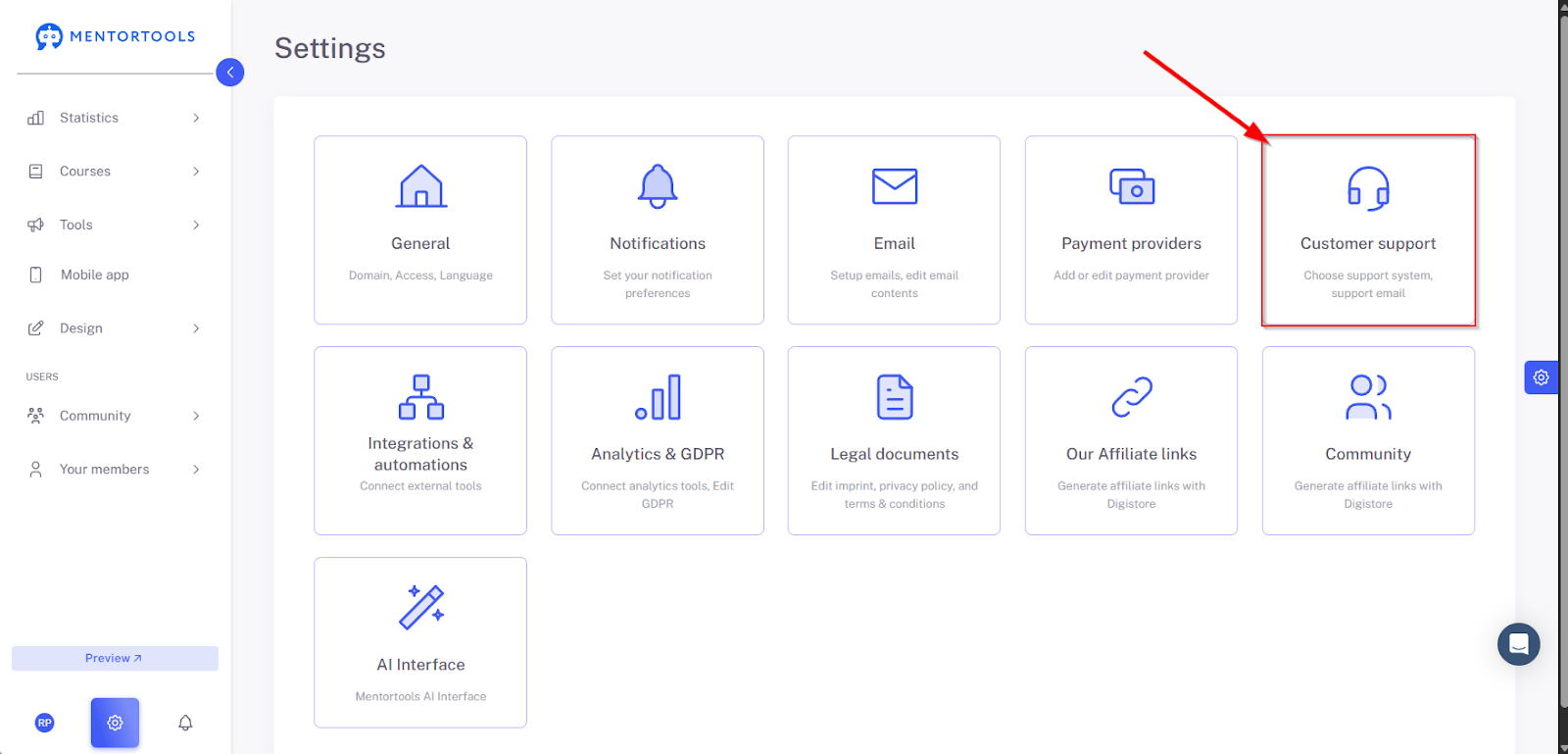Click the Design pencil icon
The height and width of the screenshot is (754, 1568).
[36, 328]
